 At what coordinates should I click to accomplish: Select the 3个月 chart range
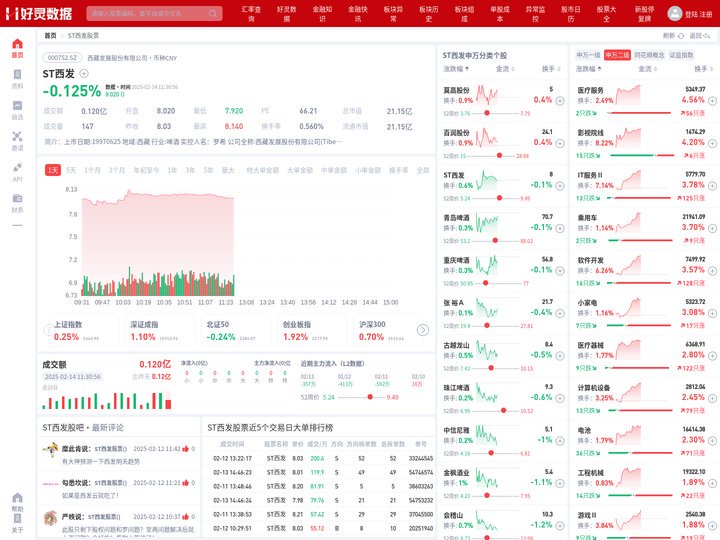coord(117,170)
